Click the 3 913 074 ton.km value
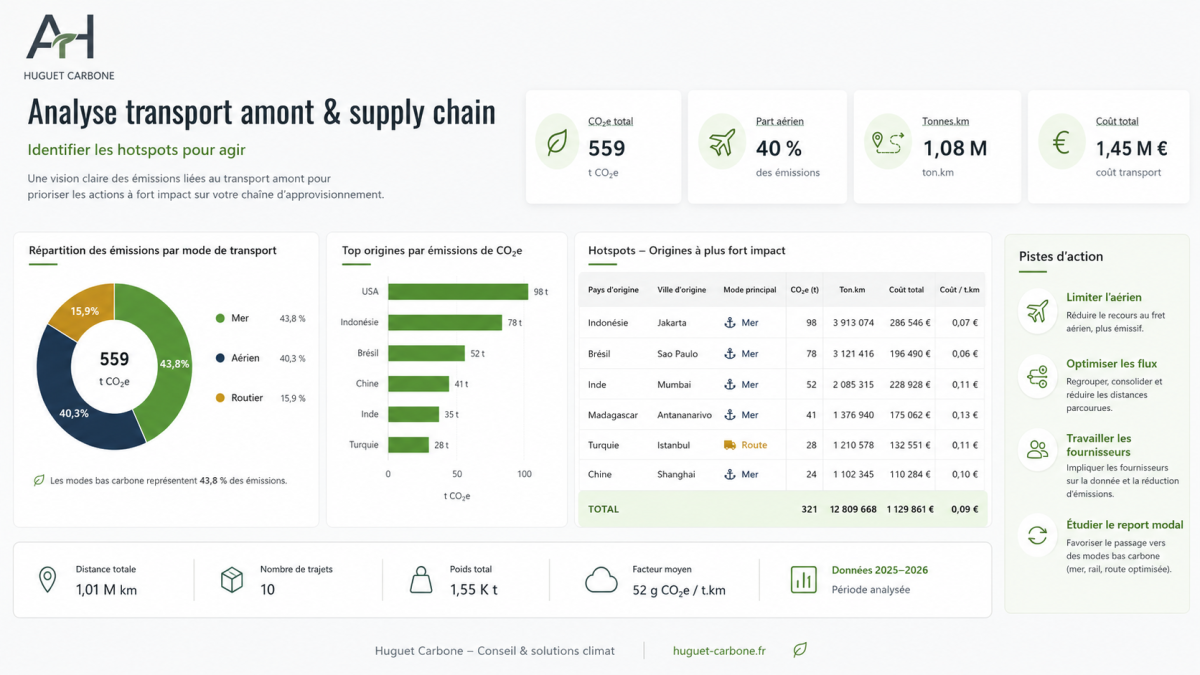This screenshot has height=675, width=1200. pos(853,323)
